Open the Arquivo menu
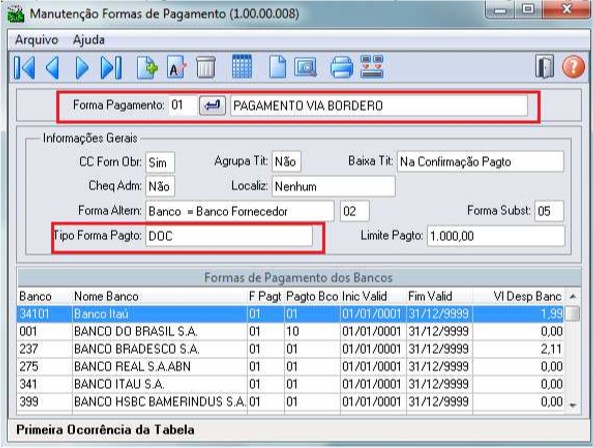The width and height of the screenshot is (593, 448). (37, 40)
